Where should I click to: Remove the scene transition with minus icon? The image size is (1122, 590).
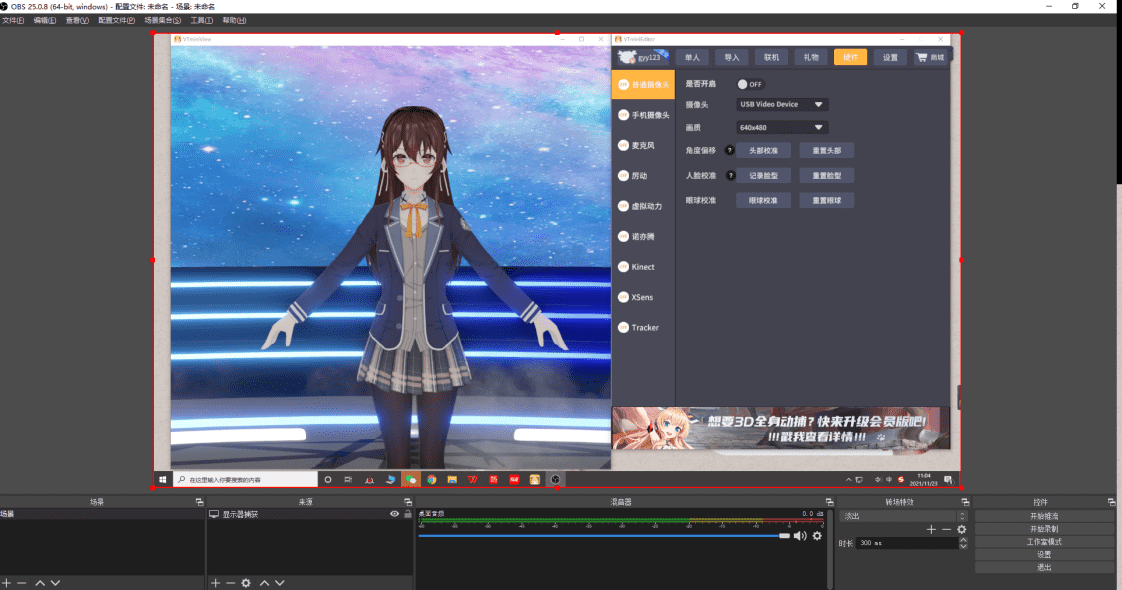click(947, 530)
